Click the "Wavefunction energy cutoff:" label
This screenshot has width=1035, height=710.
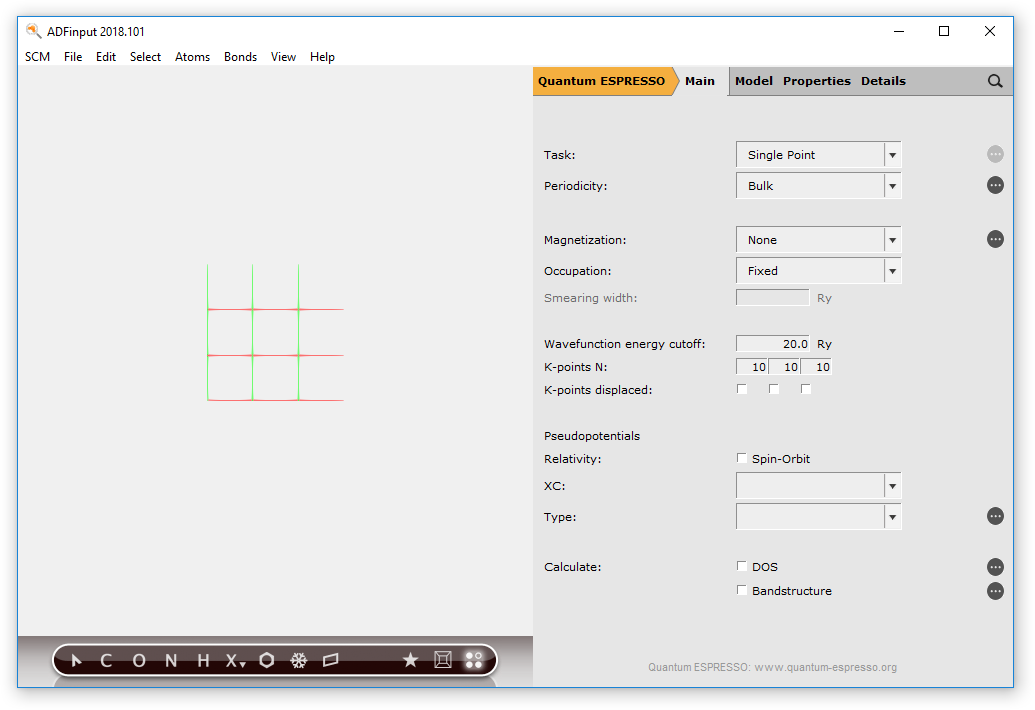coord(624,344)
